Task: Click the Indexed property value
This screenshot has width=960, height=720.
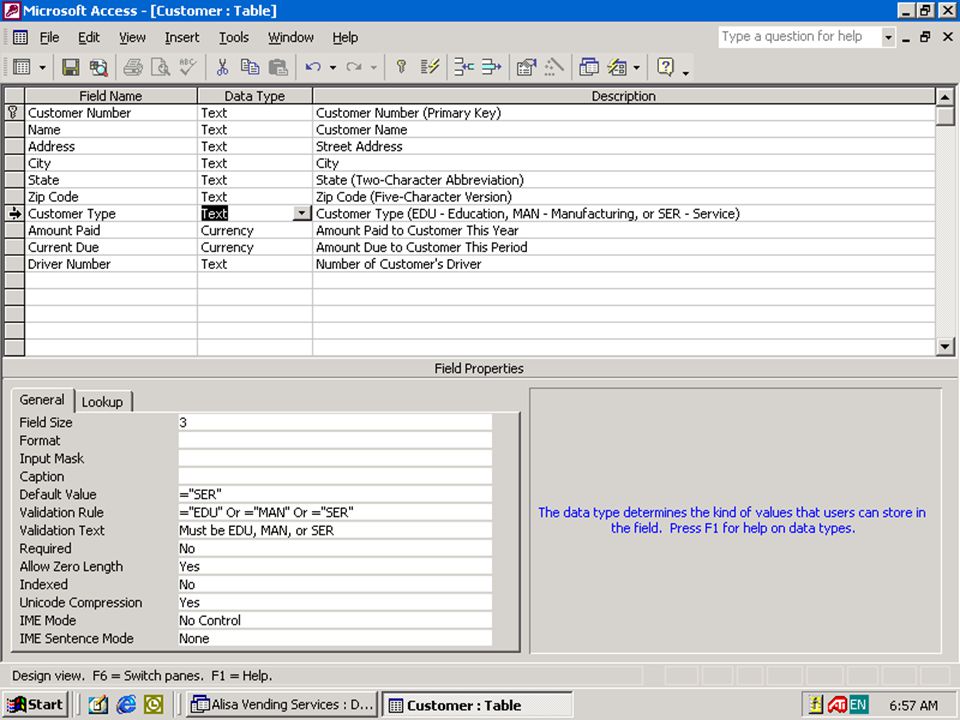Action: (x=335, y=584)
